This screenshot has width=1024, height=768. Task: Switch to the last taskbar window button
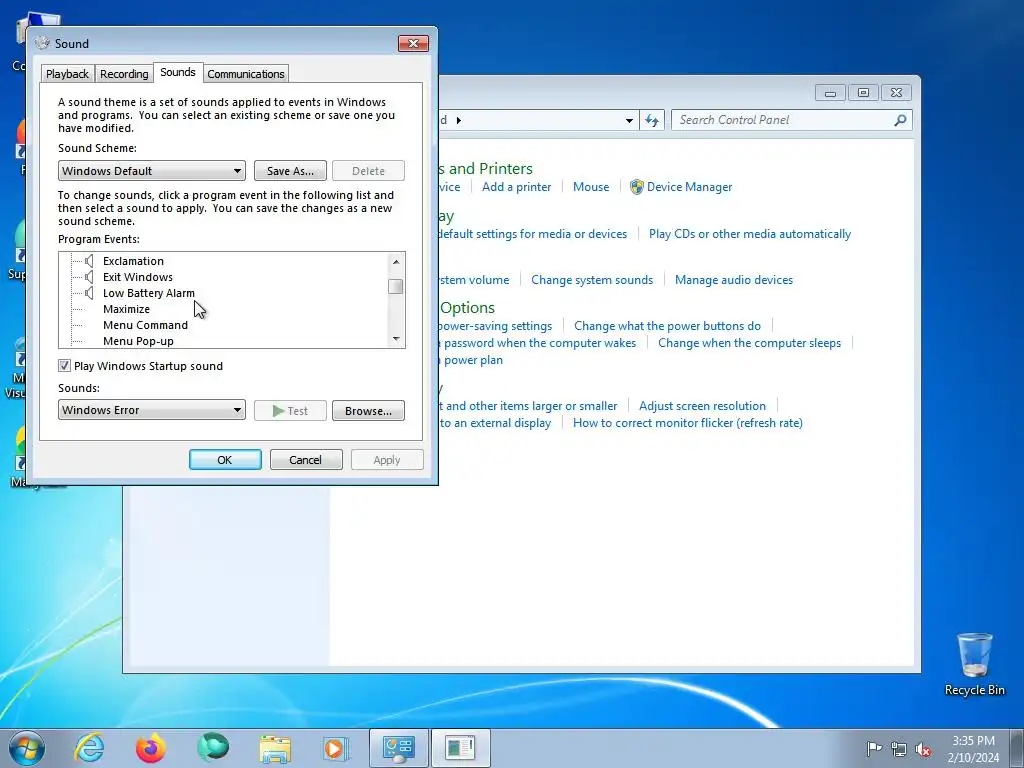[x=460, y=748]
